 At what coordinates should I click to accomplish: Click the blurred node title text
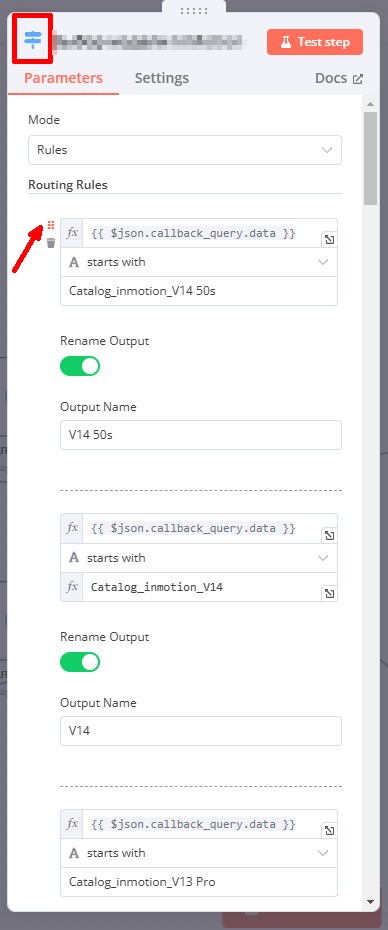148,42
